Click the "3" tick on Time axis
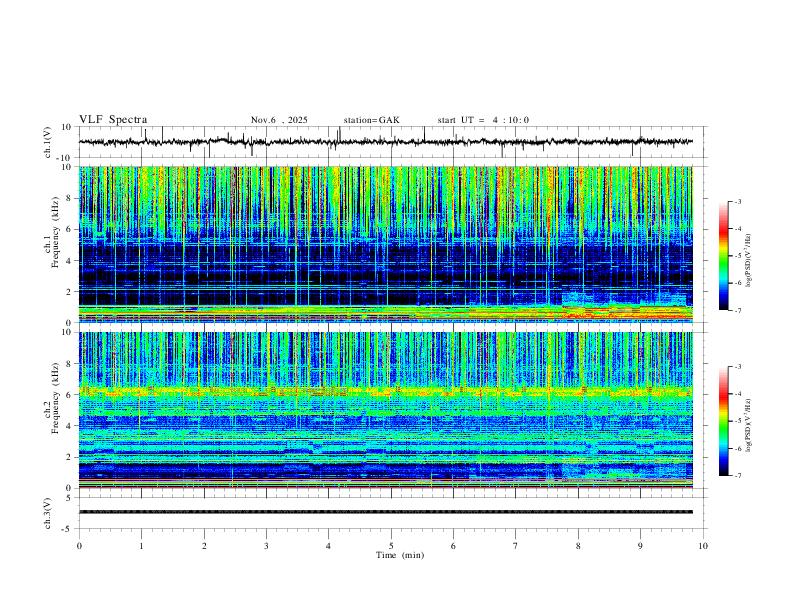 pyautogui.click(x=266, y=546)
